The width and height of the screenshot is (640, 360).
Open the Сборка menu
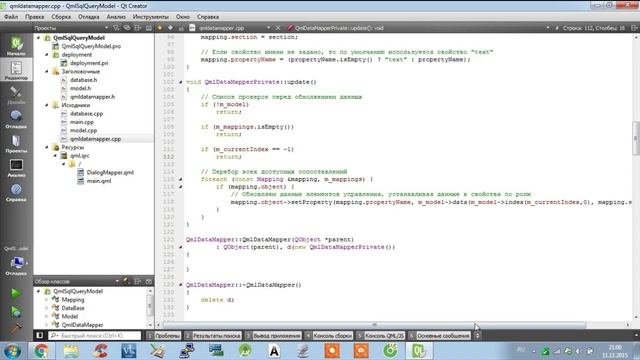coord(61,17)
